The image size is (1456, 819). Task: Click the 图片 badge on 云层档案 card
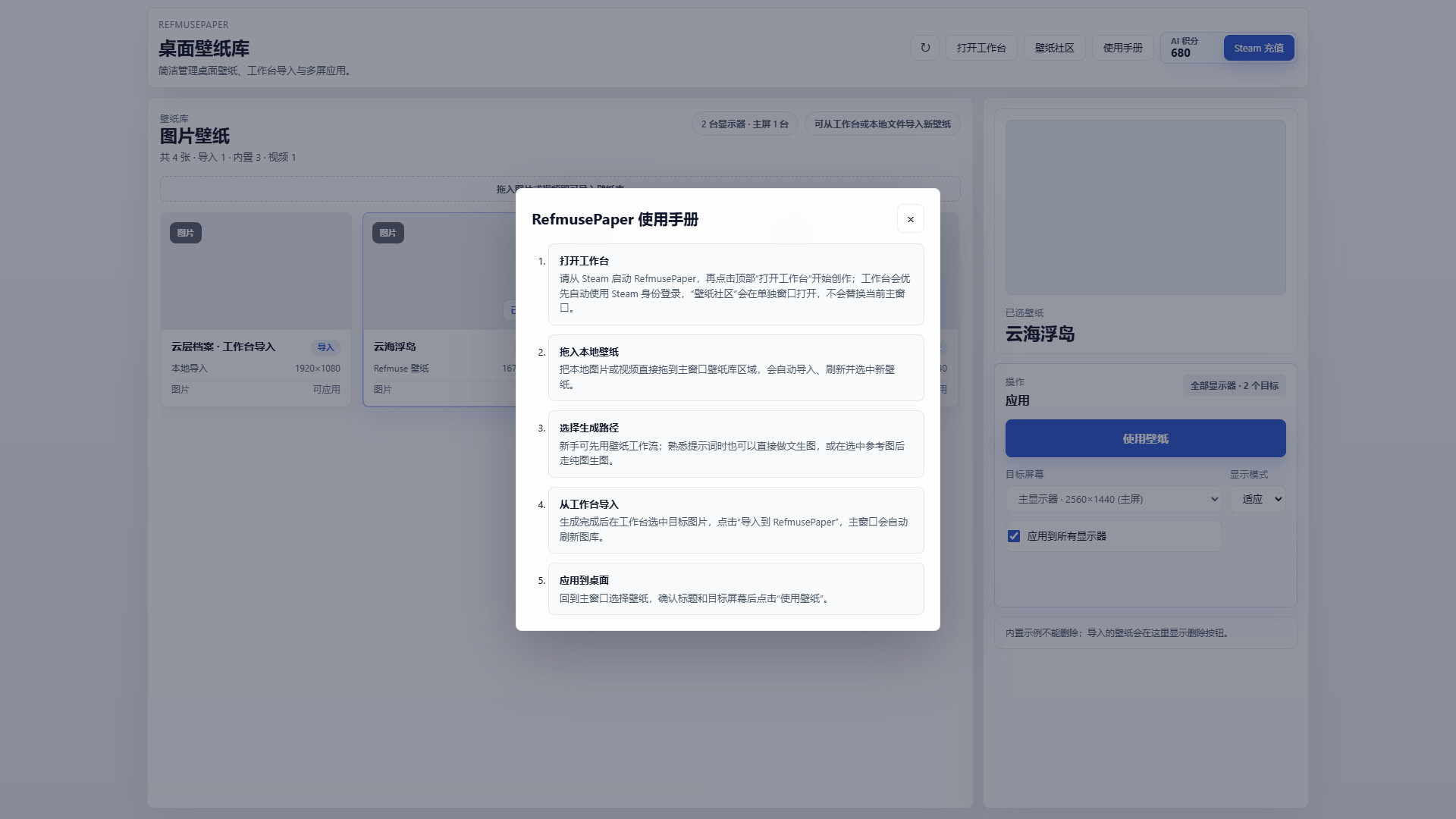pos(185,233)
